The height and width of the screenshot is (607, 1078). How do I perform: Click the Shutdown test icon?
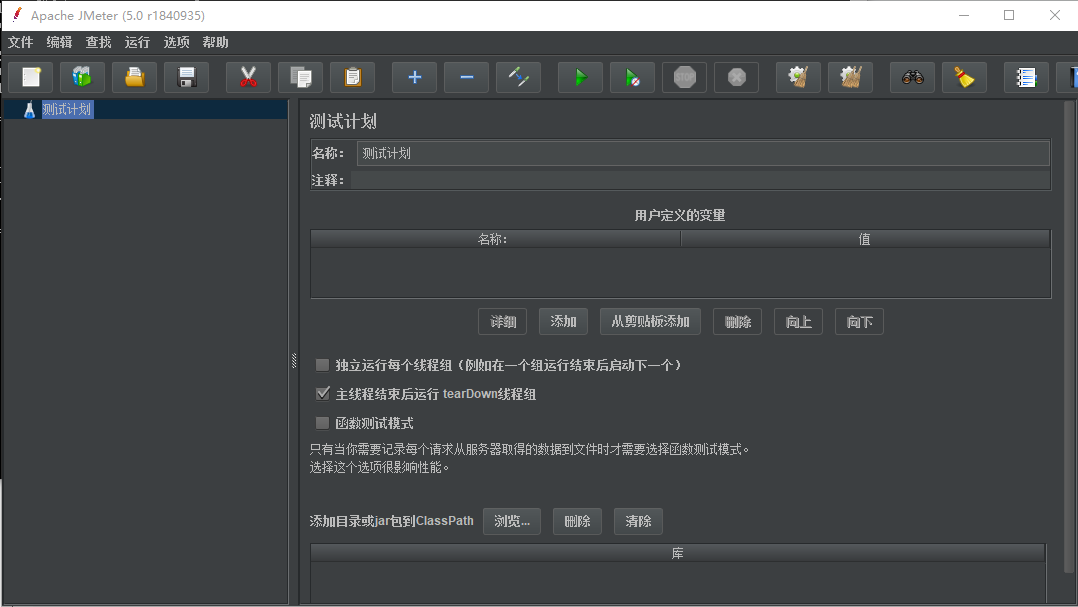point(736,77)
